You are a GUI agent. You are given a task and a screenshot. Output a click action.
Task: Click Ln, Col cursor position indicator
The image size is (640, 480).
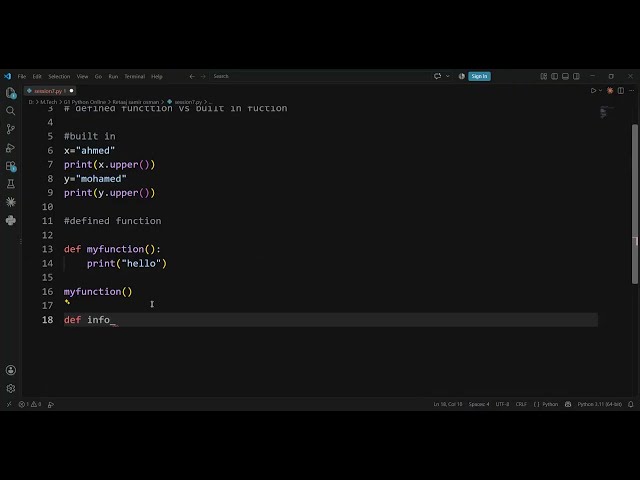448,404
